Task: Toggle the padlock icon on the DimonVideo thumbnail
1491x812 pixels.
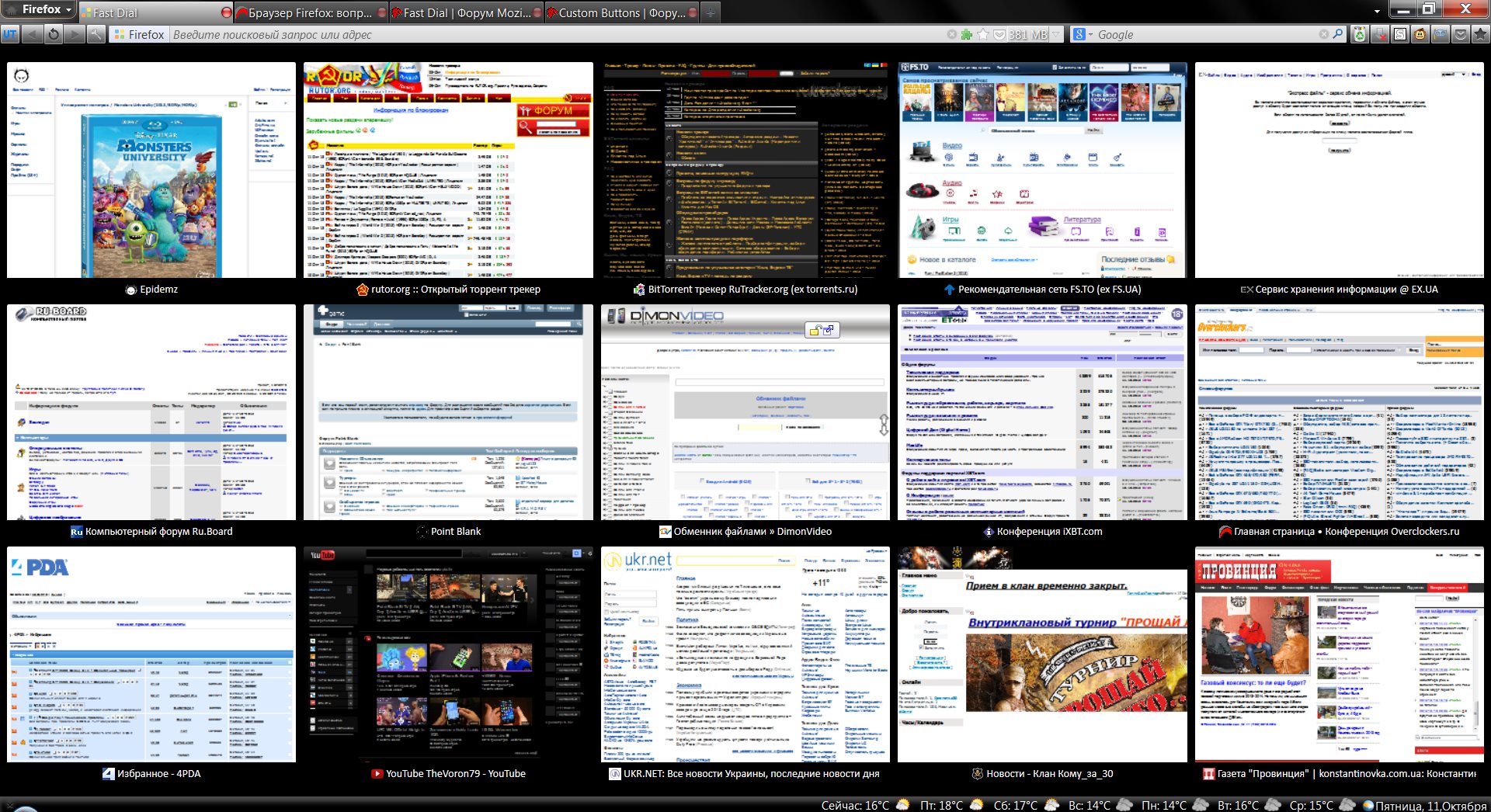Action: click(x=815, y=330)
